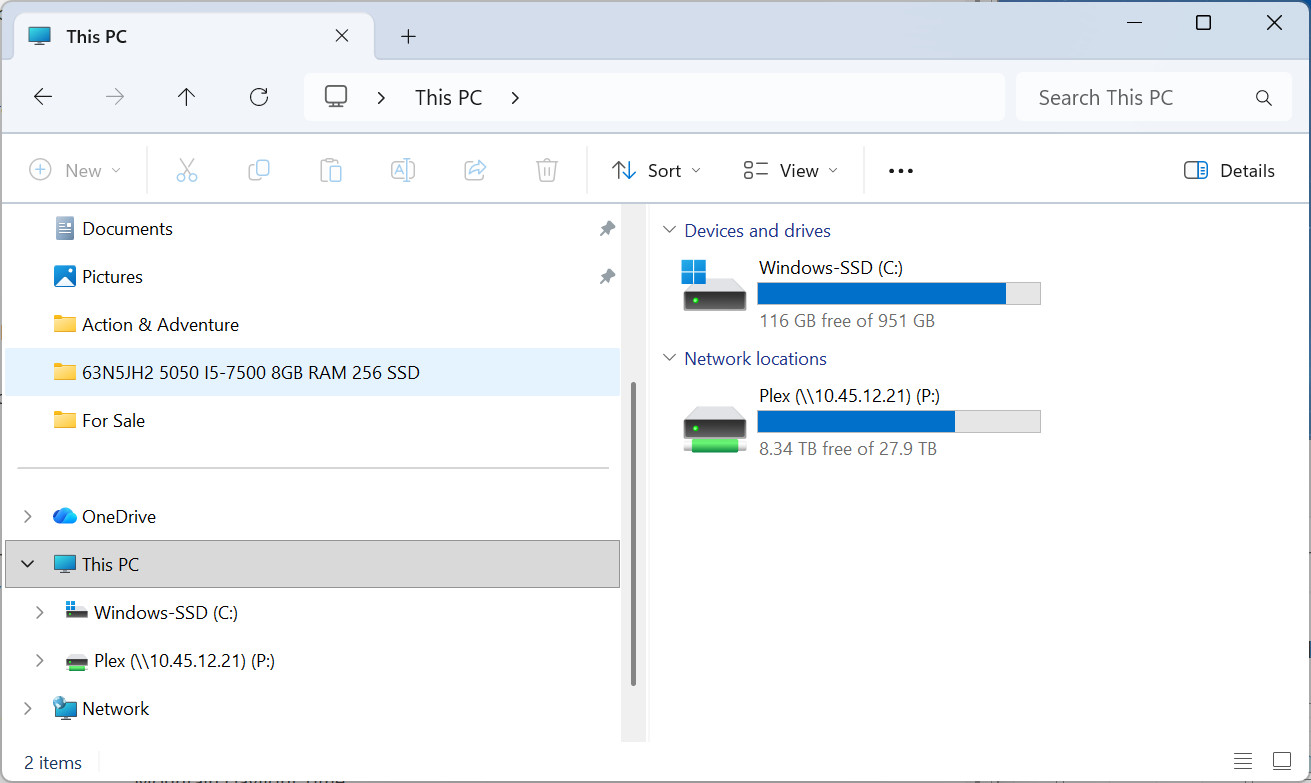Open the Sort dropdown menu
Image resolution: width=1311 pixels, height=783 pixels.
[x=656, y=170]
